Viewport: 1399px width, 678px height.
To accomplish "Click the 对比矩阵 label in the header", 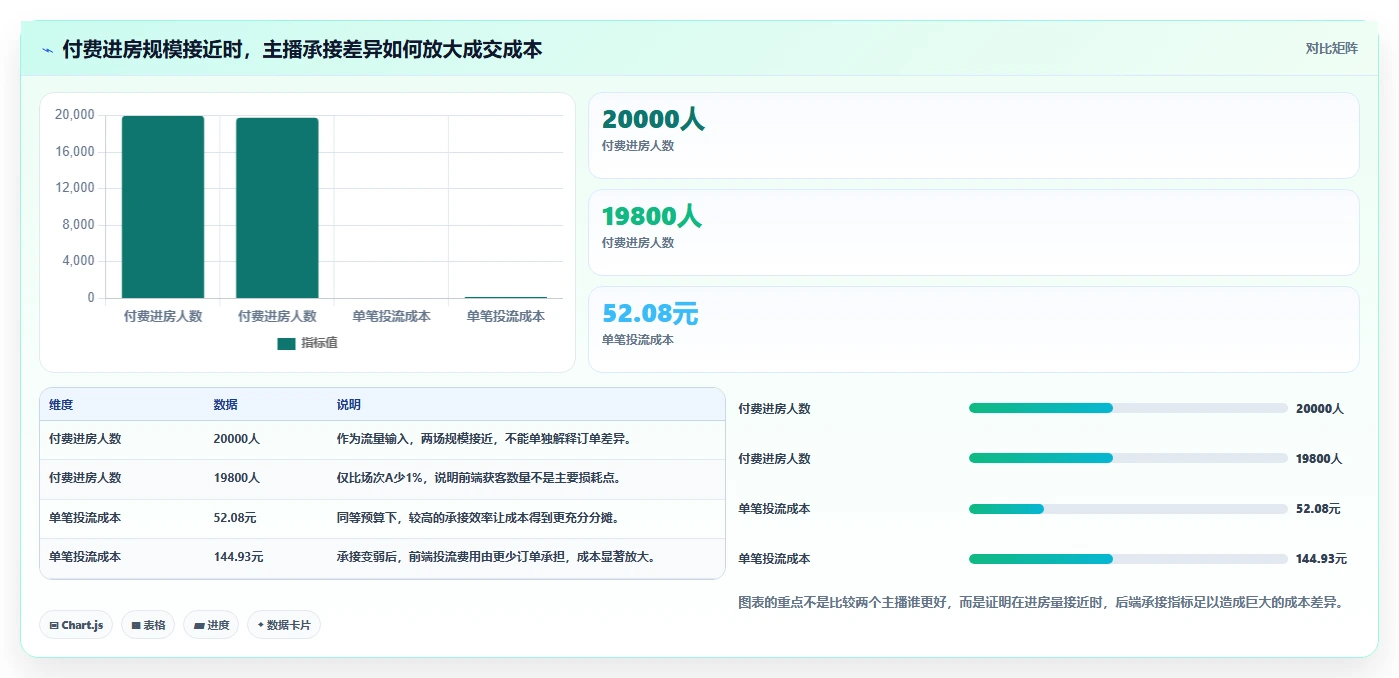I will pos(1331,48).
